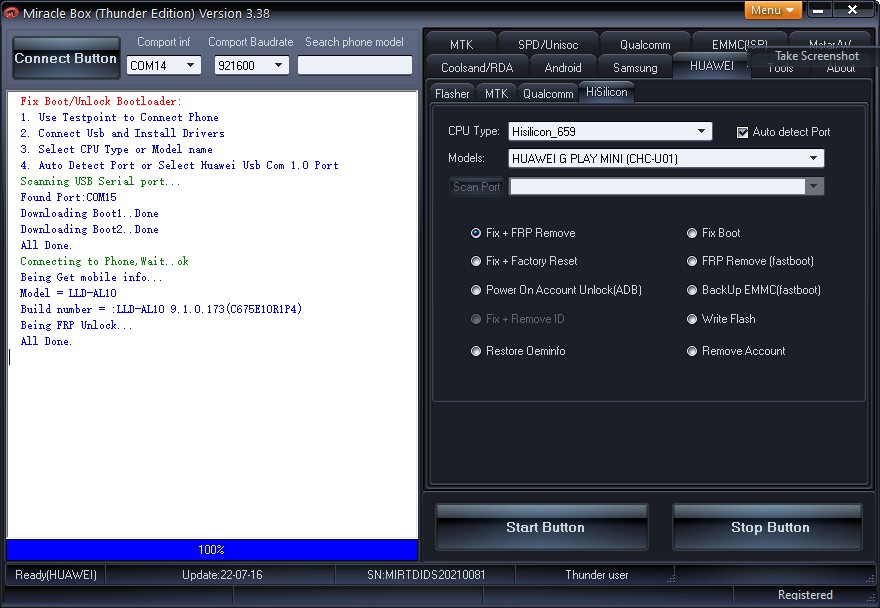
Task: Focus the Search phone model field
Action: tap(355, 65)
